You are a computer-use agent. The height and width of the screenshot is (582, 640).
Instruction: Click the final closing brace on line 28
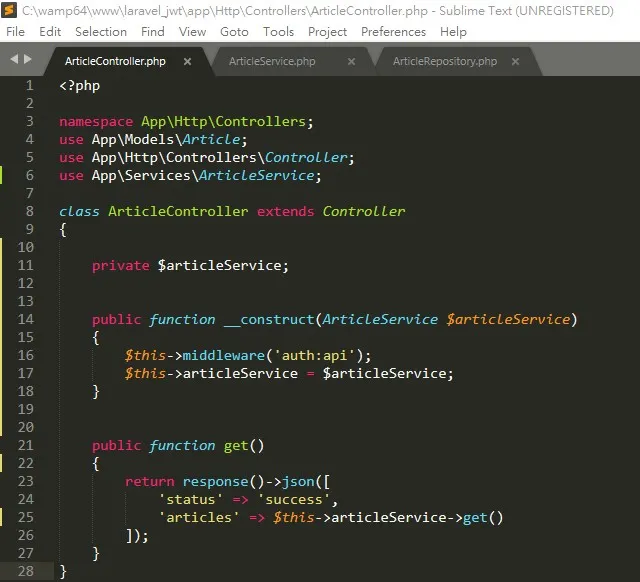(63, 572)
